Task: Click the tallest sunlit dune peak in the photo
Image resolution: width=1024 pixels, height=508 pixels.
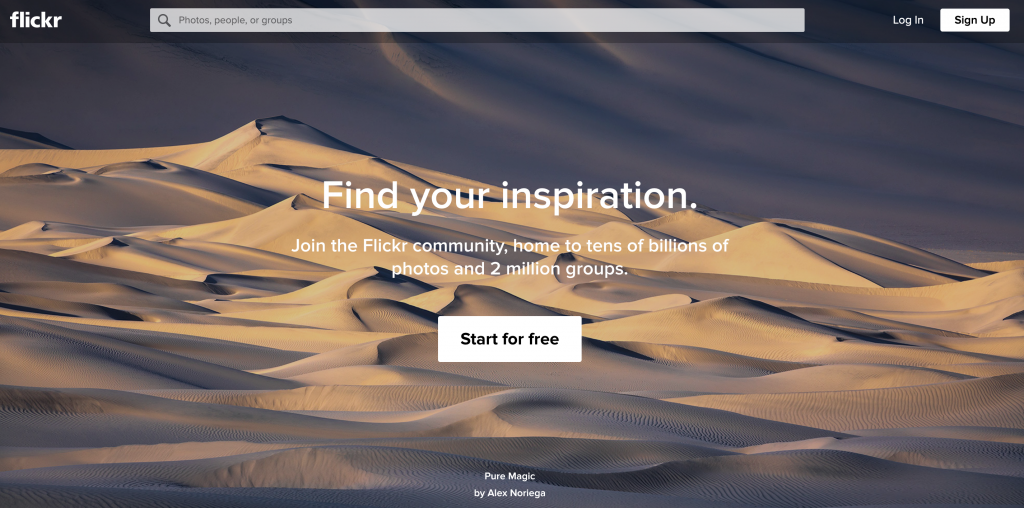Action: (280, 122)
